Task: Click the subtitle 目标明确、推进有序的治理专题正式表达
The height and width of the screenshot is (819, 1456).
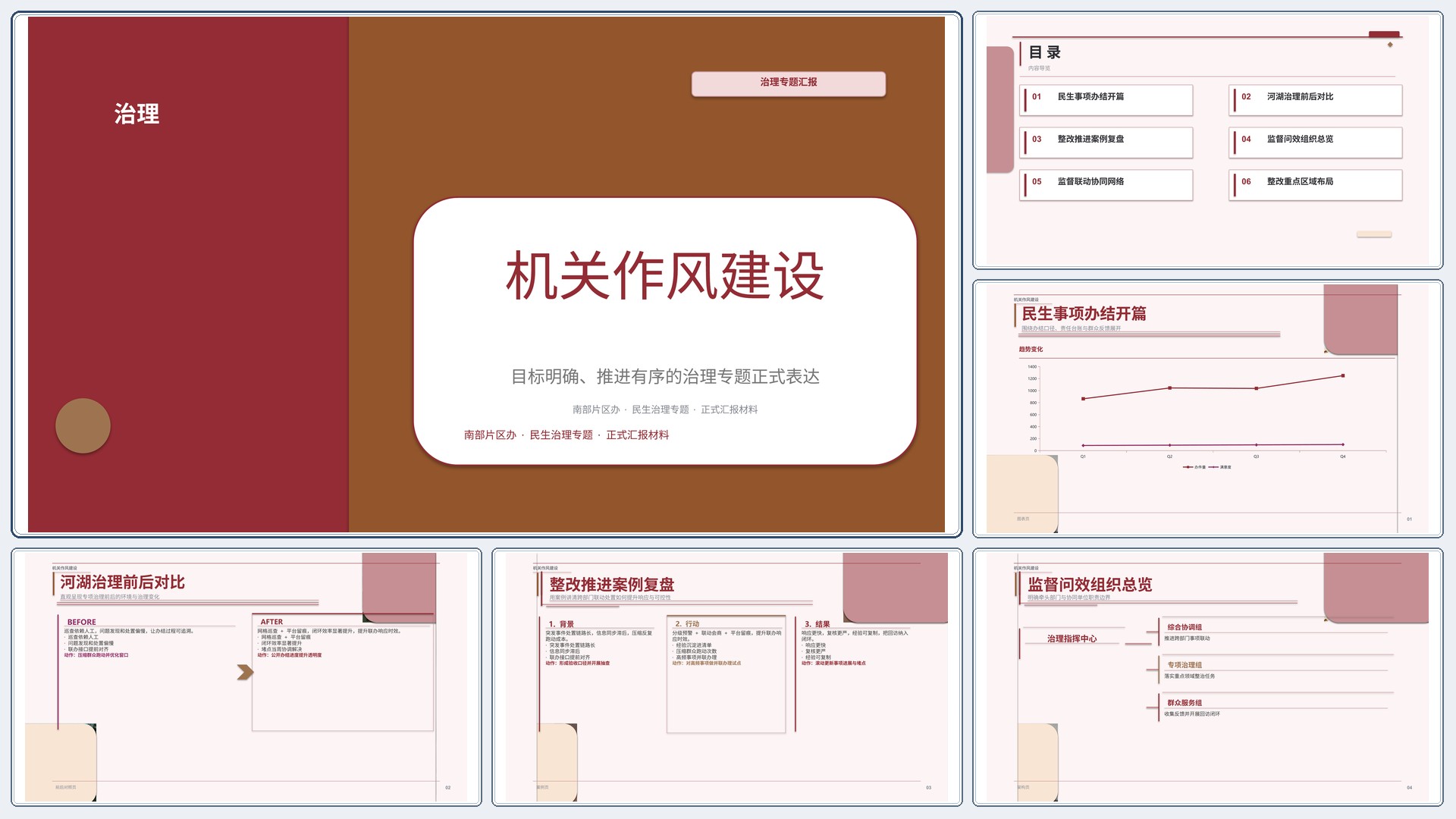Action: (x=664, y=377)
